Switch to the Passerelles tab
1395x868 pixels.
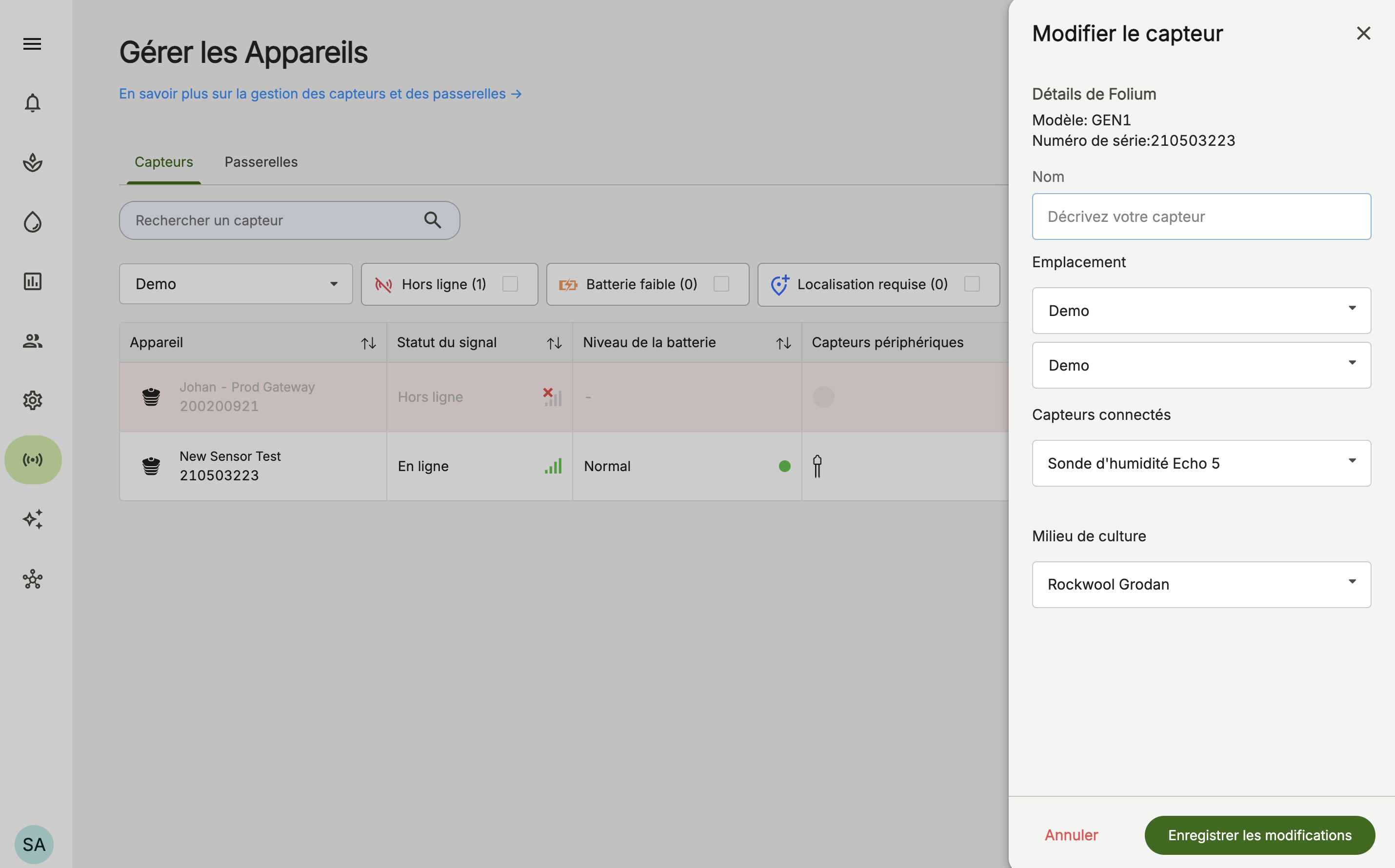pyautogui.click(x=261, y=162)
